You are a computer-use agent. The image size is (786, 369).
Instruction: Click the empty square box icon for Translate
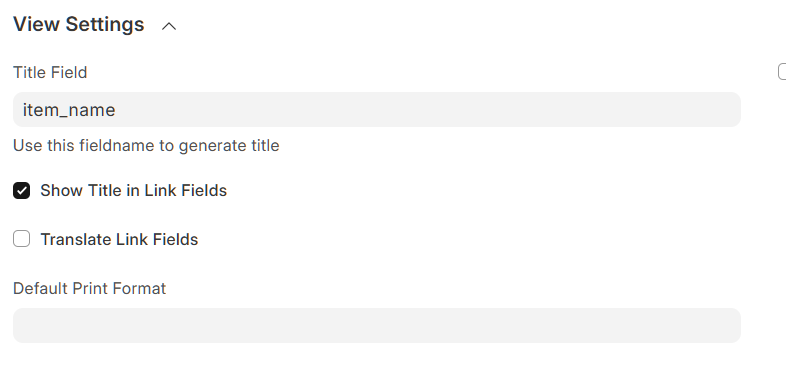[22, 239]
